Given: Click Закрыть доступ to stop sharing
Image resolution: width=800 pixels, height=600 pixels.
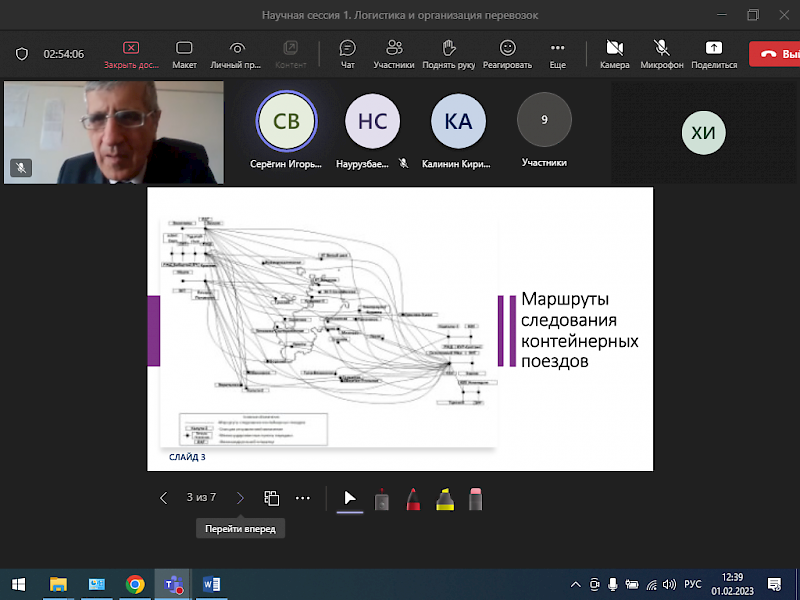Looking at the screenshot, I should (131, 53).
